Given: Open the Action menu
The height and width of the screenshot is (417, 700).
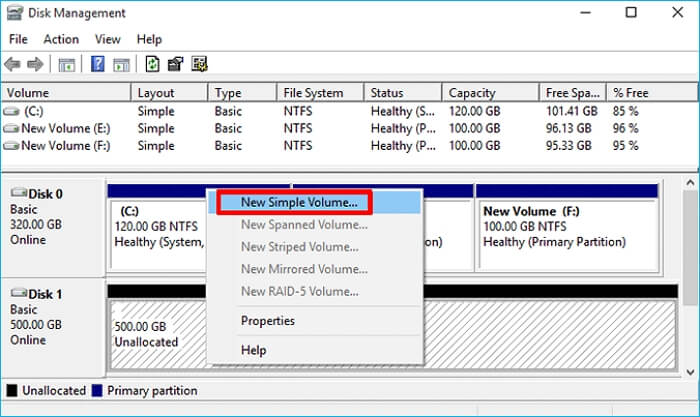Looking at the screenshot, I should click(61, 39).
